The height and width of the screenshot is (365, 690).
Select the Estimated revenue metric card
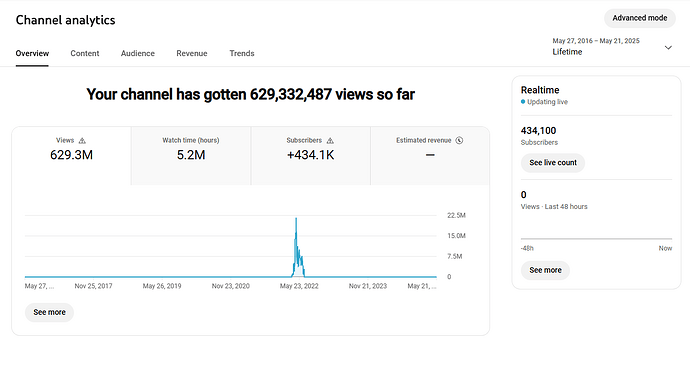click(x=430, y=156)
